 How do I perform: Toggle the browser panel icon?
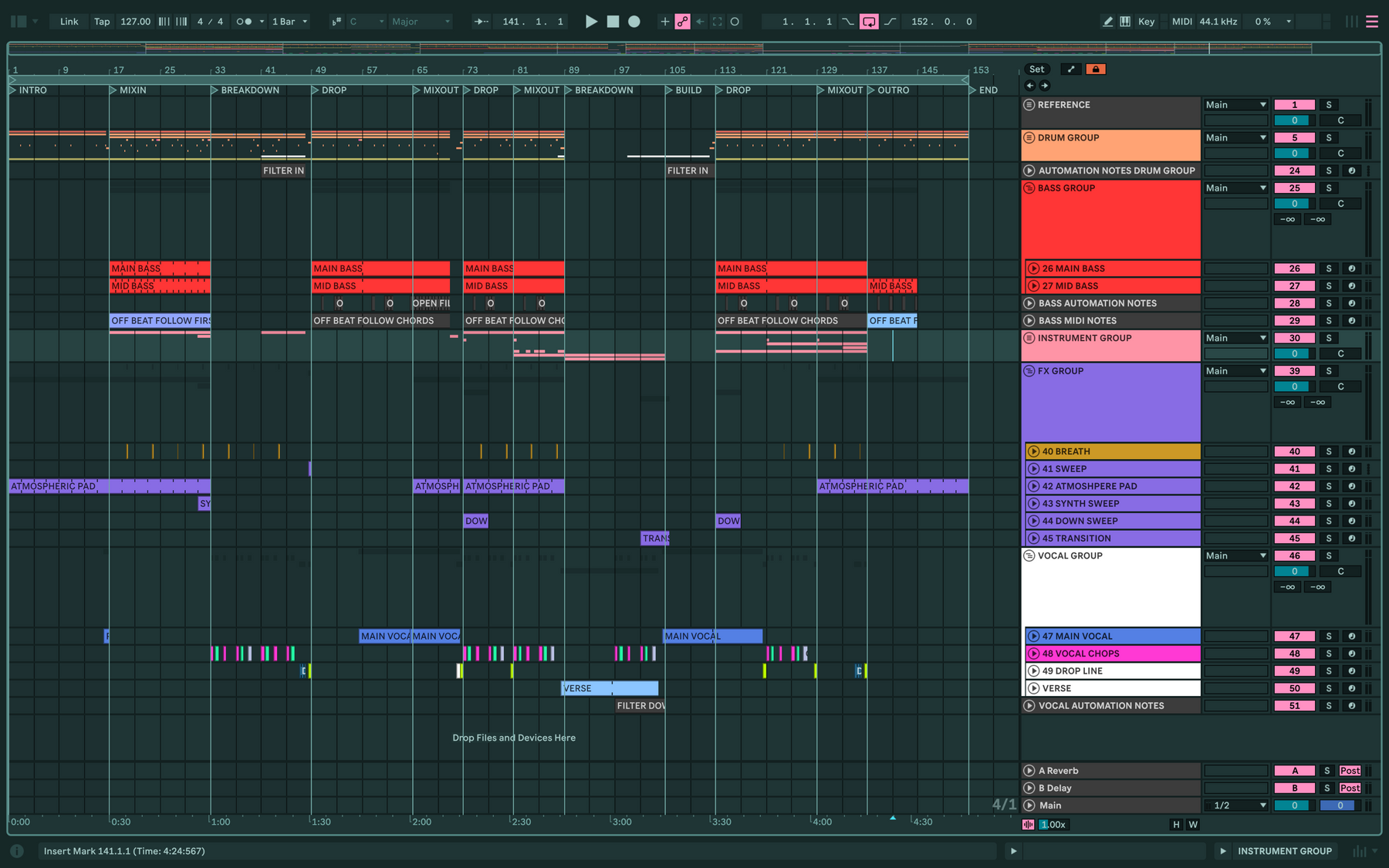coord(19,22)
